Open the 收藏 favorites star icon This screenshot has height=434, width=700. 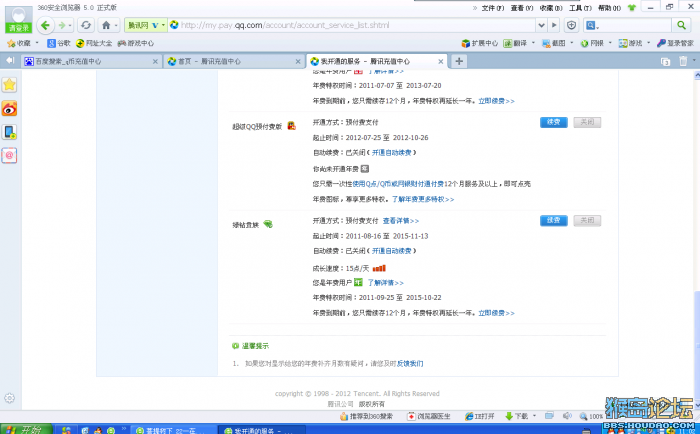tap(11, 43)
